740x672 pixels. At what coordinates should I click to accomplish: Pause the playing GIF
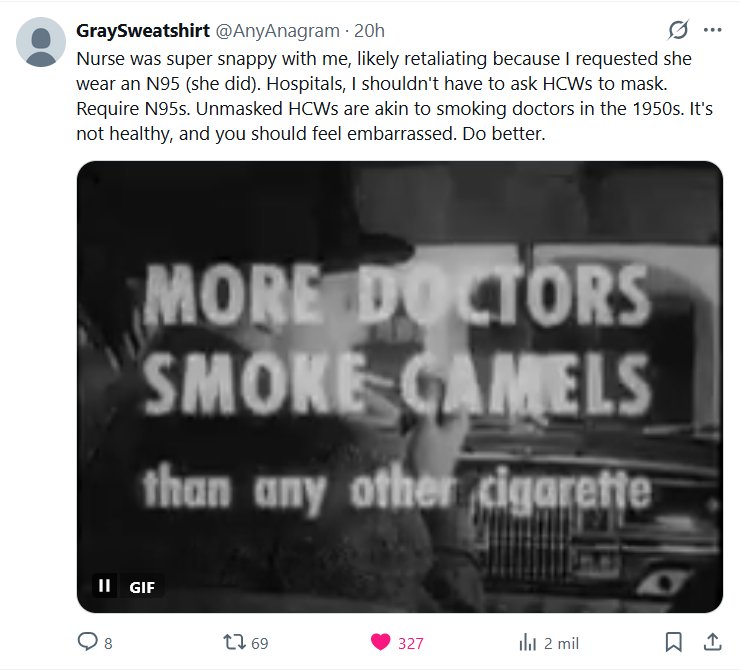(104, 586)
